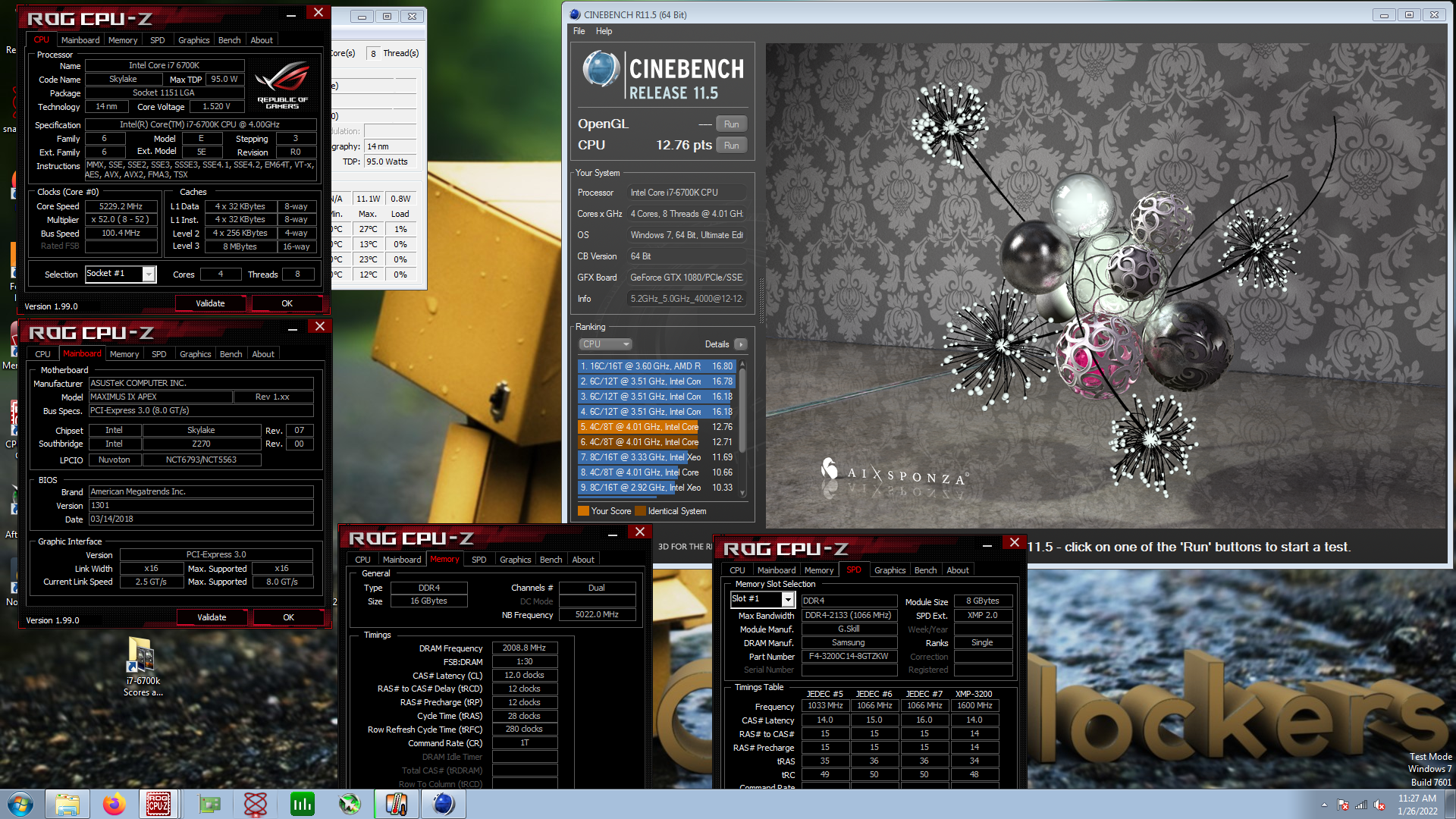Click the Cinebench blue sphere taskbar icon

pyautogui.click(x=444, y=804)
